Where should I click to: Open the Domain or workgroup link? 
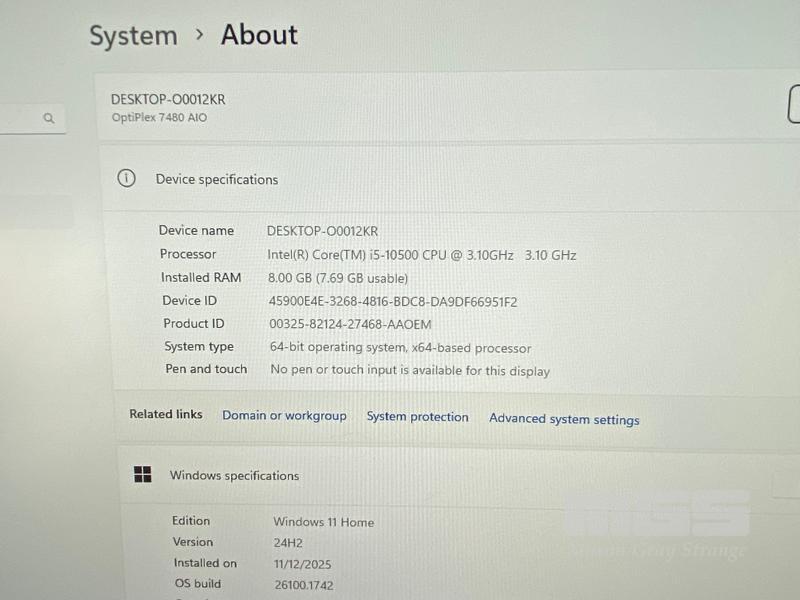284,416
